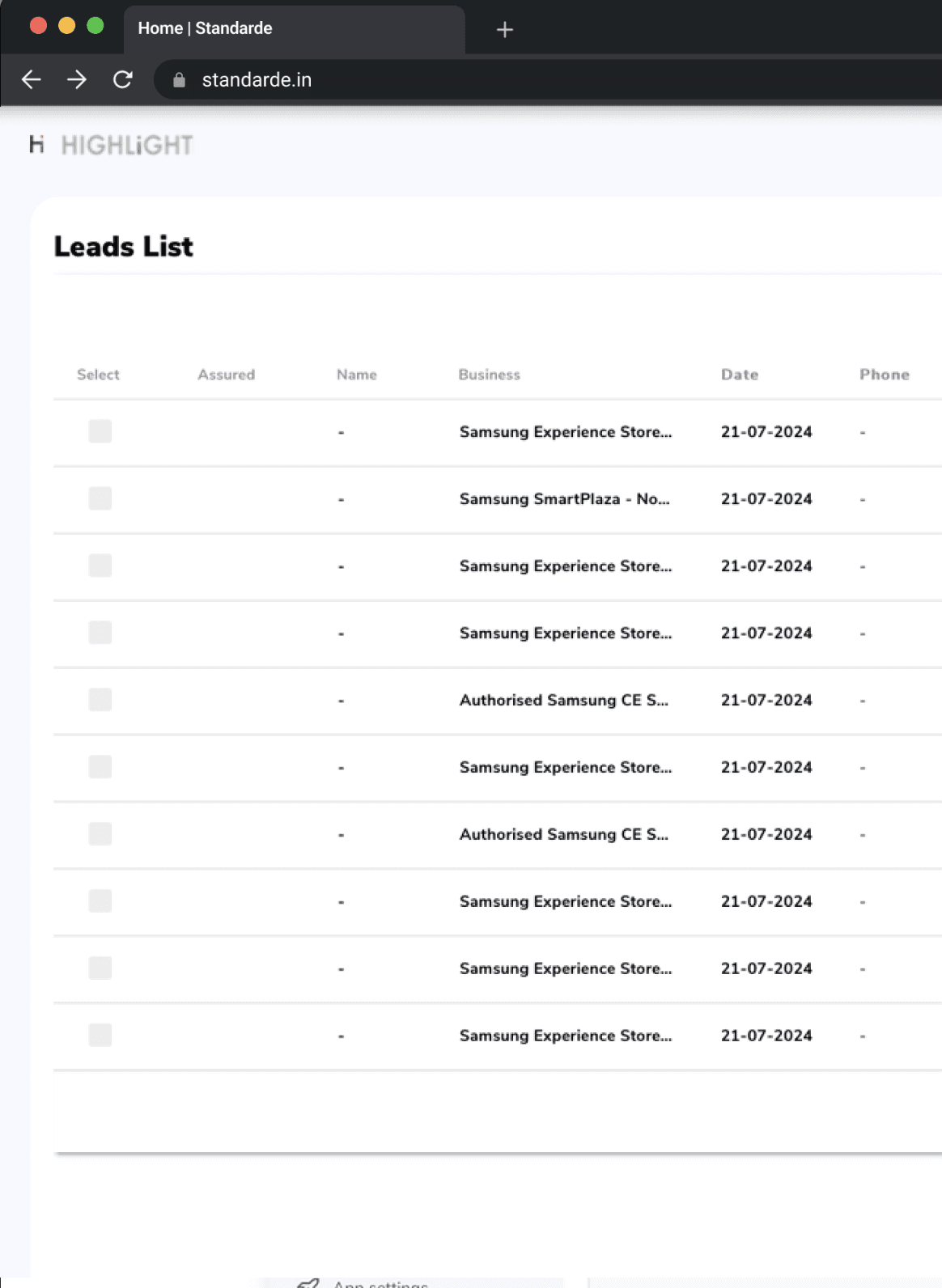Click the Highlight logo icon
This screenshot has height=1288, width=942.
(36, 145)
